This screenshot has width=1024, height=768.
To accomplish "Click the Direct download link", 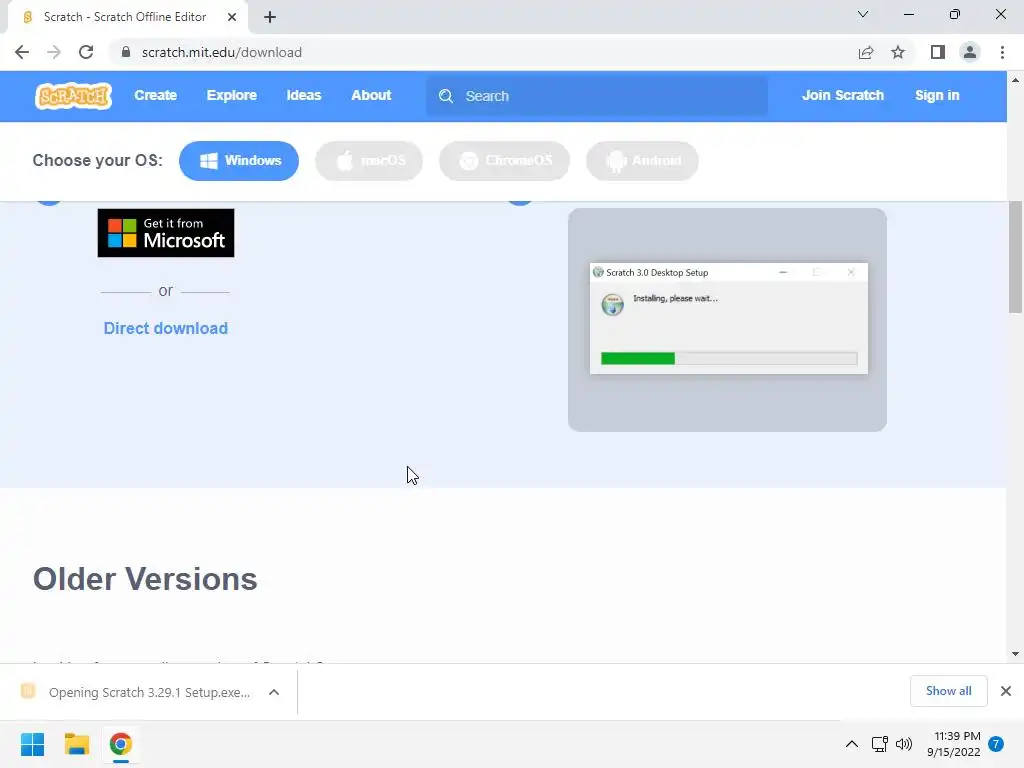I will tap(166, 328).
